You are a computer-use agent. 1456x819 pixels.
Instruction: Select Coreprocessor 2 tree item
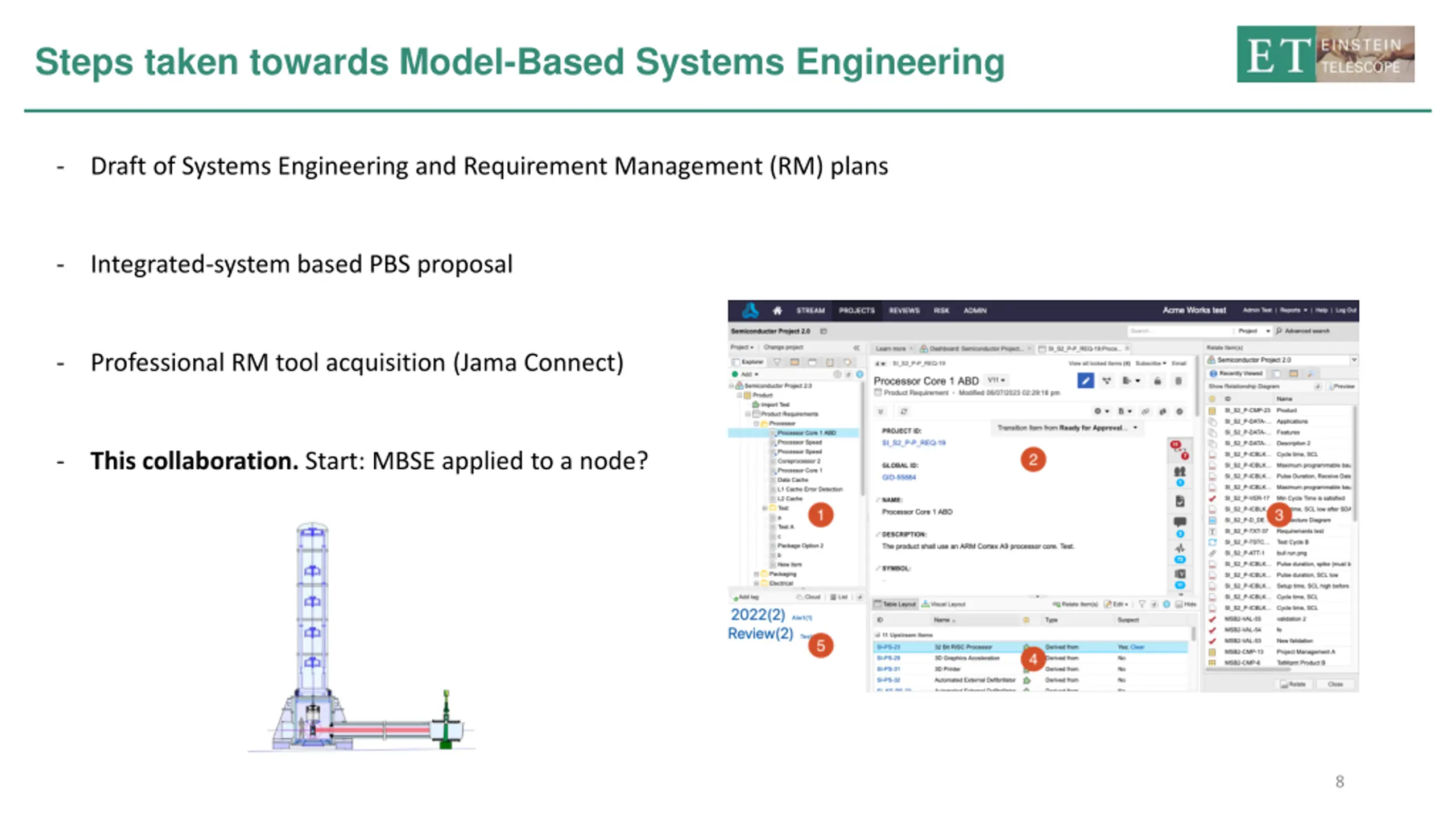pos(799,461)
